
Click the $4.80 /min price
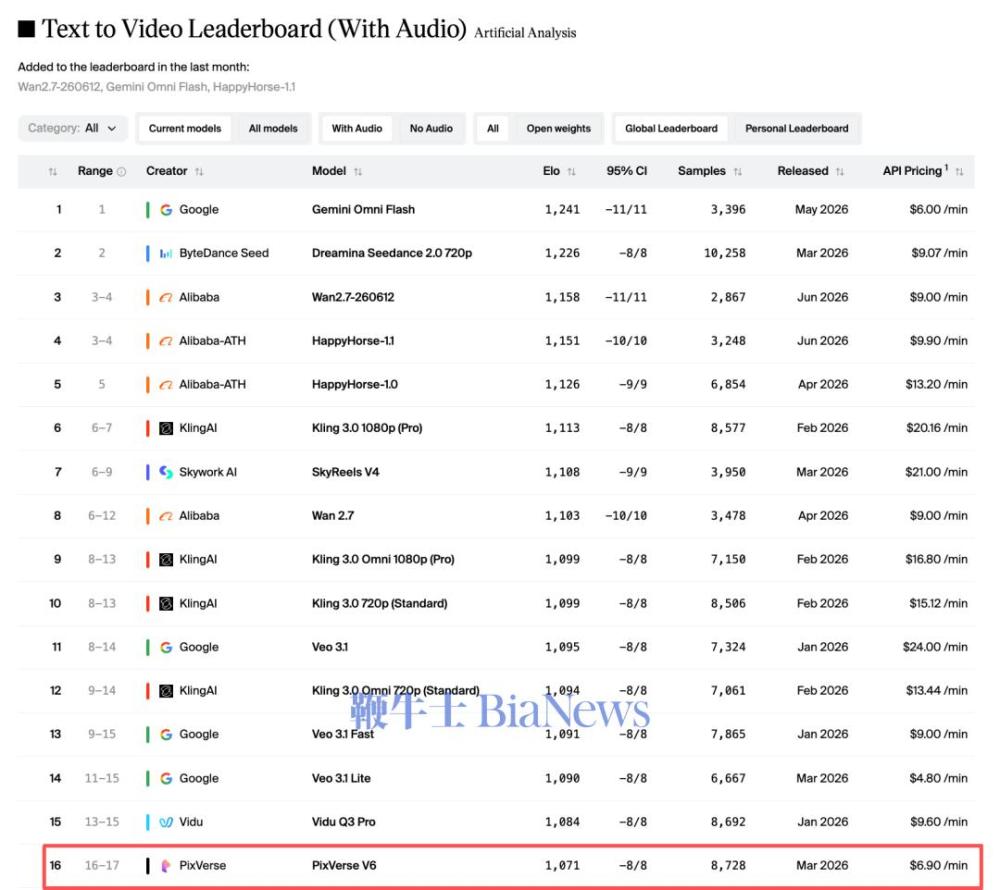pyautogui.click(x=939, y=778)
